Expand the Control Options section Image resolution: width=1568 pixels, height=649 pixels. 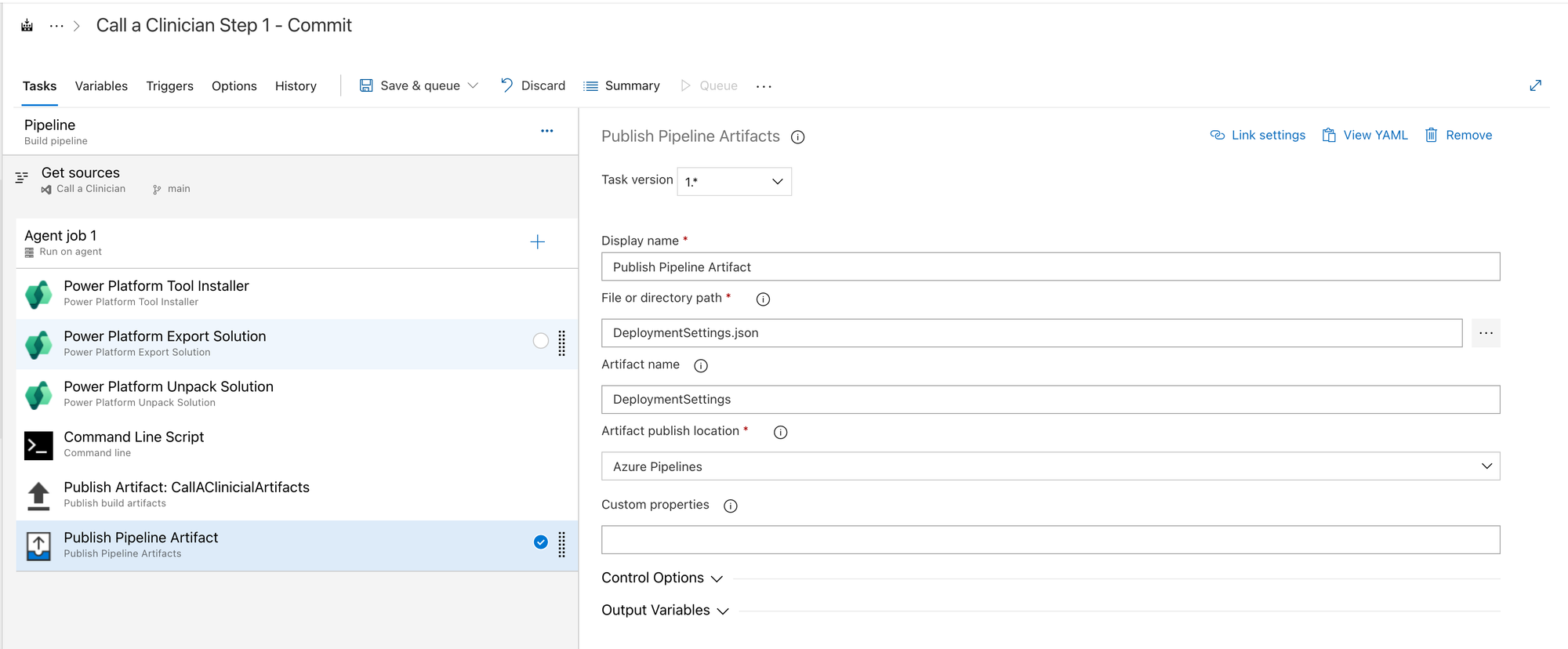(662, 578)
